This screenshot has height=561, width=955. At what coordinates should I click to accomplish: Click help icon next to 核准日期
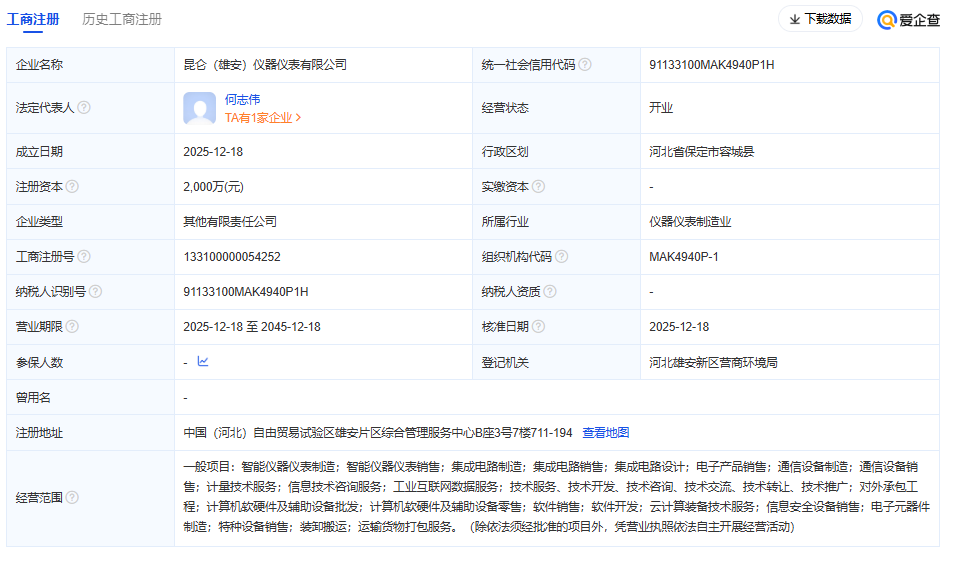coord(538,327)
